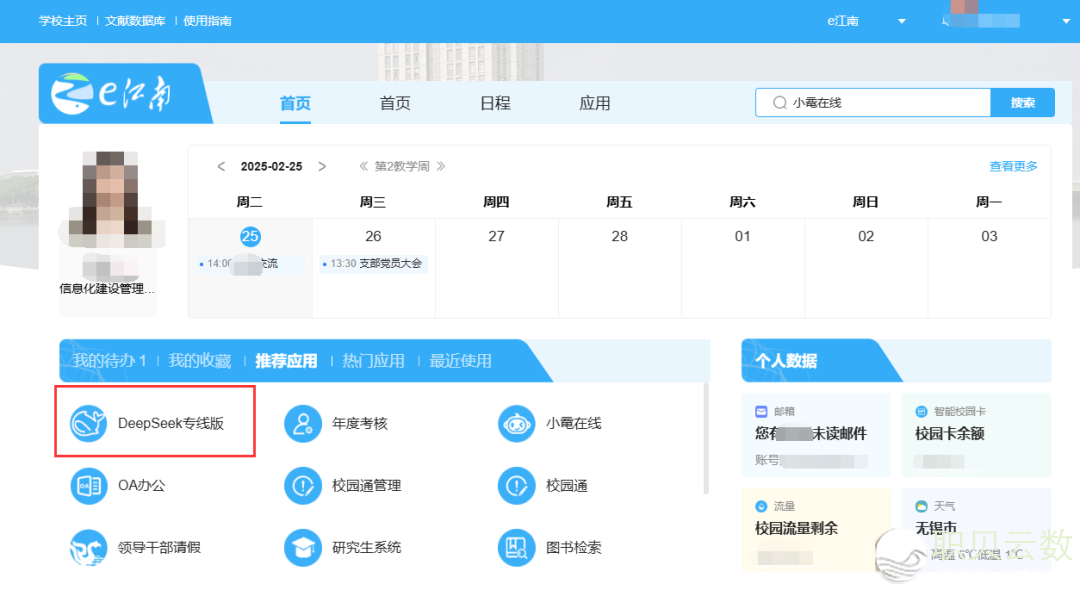Viewport: 1080px width, 590px height.
Task: Select date 28 in calendar
Action: coord(620,237)
